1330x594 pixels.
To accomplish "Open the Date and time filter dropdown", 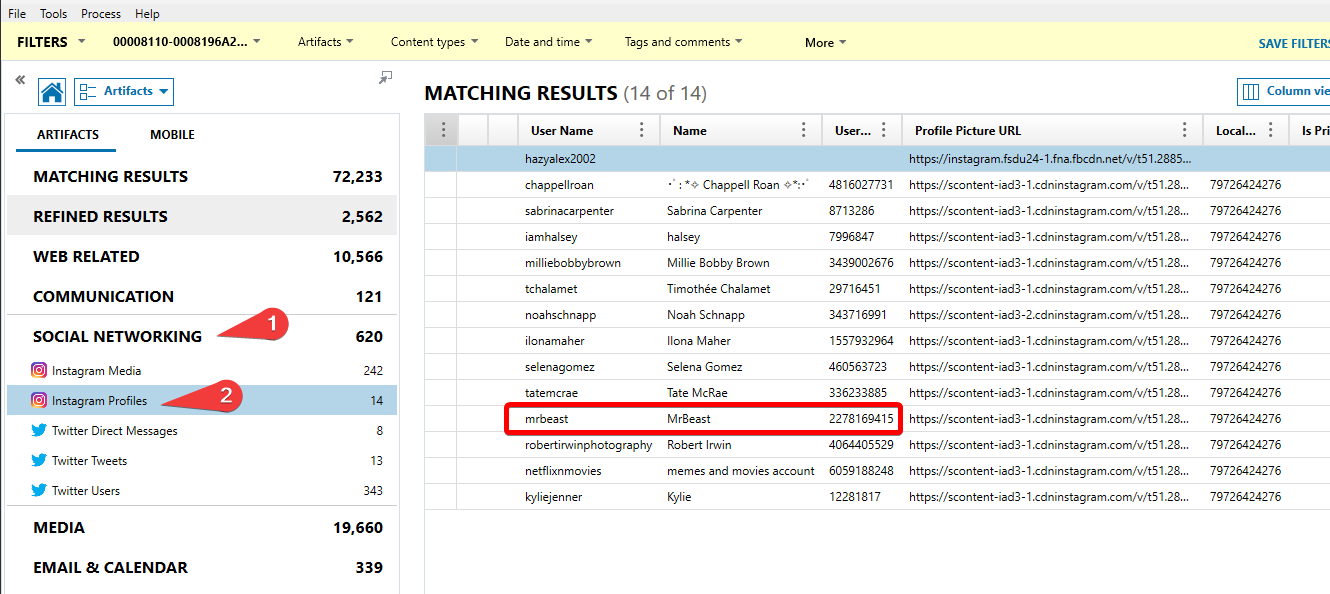I will (548, 42).
